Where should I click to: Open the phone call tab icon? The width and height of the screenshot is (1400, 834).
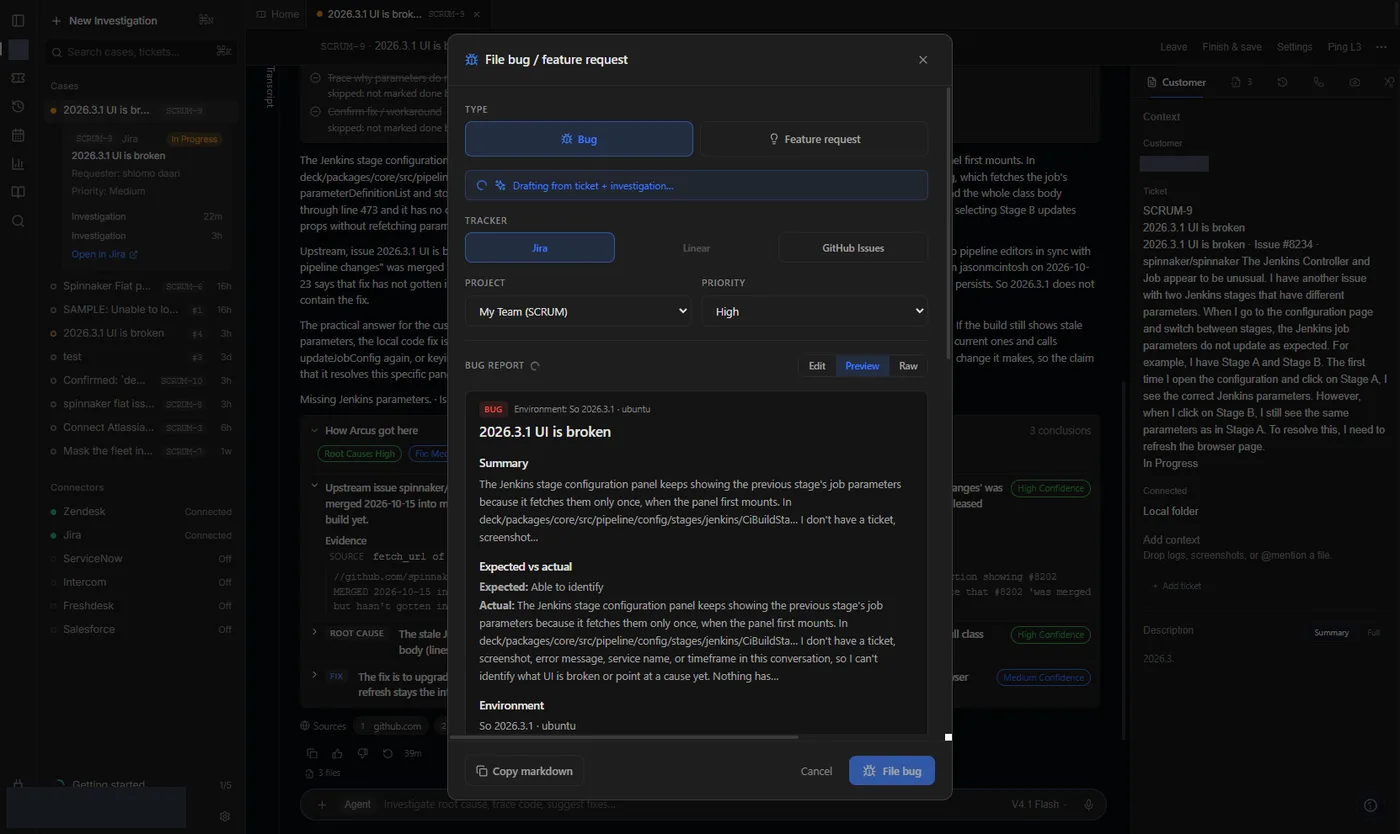pyautogui.click(x=1318, y=82)
